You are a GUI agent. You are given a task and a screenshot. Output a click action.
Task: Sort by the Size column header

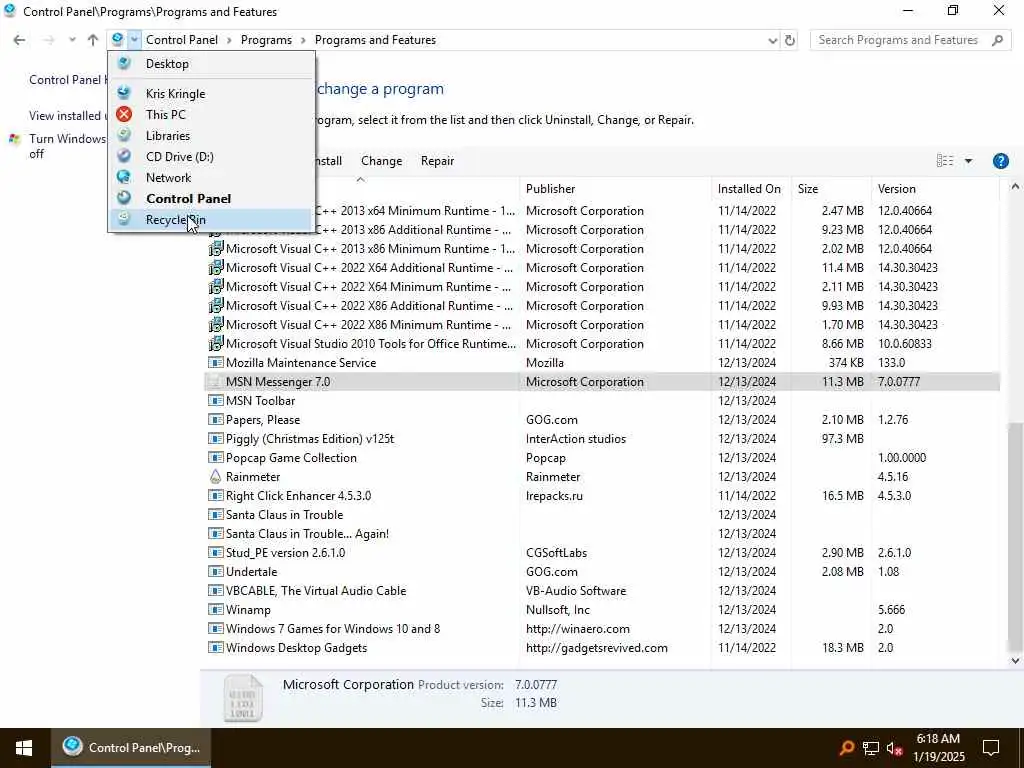[831, 189]
